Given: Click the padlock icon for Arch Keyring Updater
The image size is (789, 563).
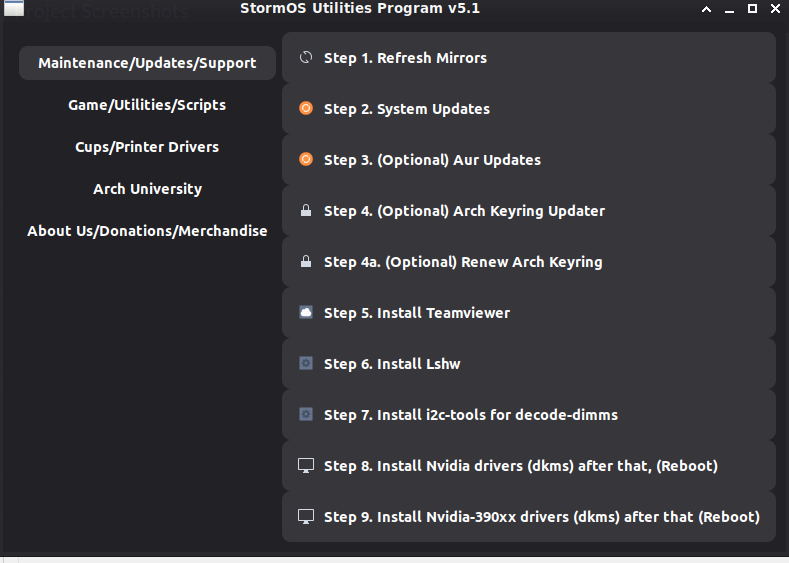Looking at the screenshot, I should click(306, 211).
